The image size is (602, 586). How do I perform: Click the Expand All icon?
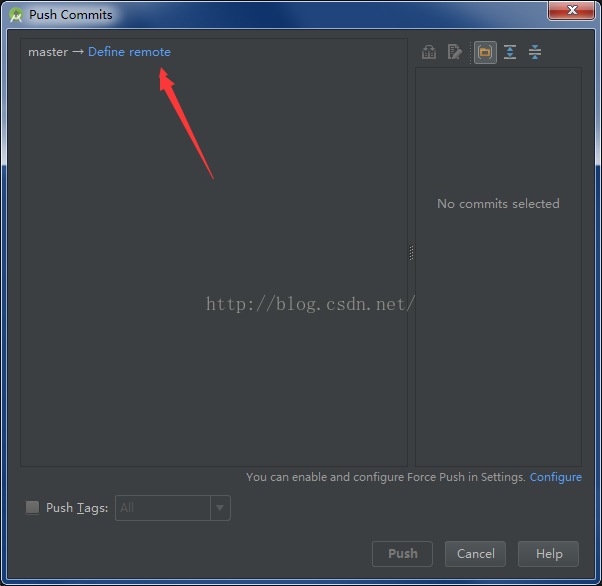(x=510, y=52)
